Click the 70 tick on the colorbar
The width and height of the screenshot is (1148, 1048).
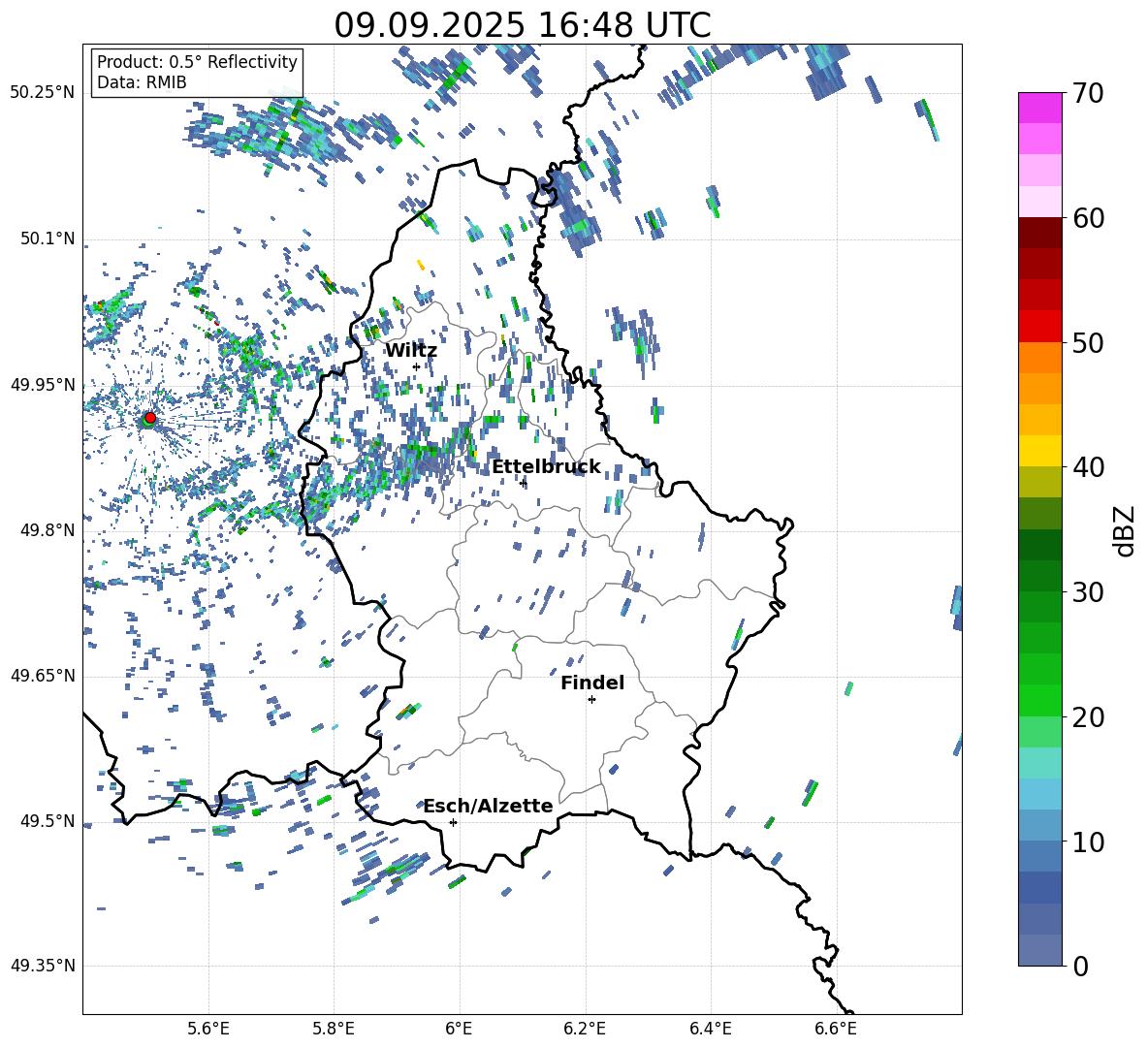click(1088, 93)
